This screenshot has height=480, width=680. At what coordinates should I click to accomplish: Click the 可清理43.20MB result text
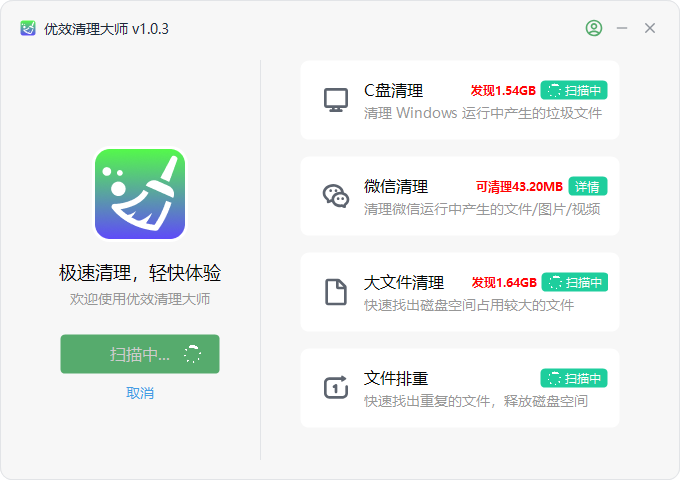tap(520, 187)
